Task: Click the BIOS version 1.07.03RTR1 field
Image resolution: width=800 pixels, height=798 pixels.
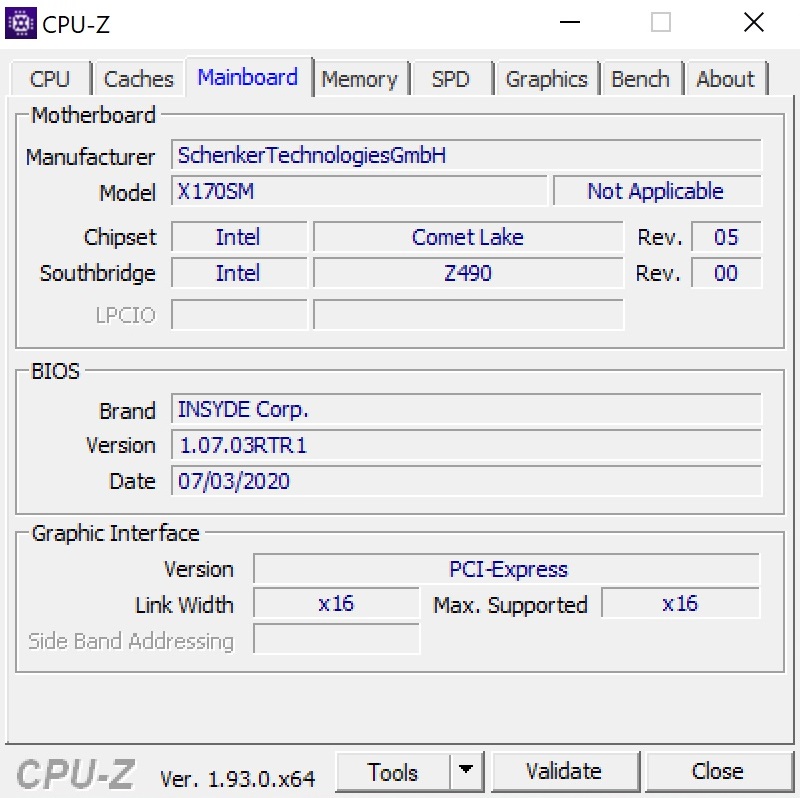Action: (466, 444)
